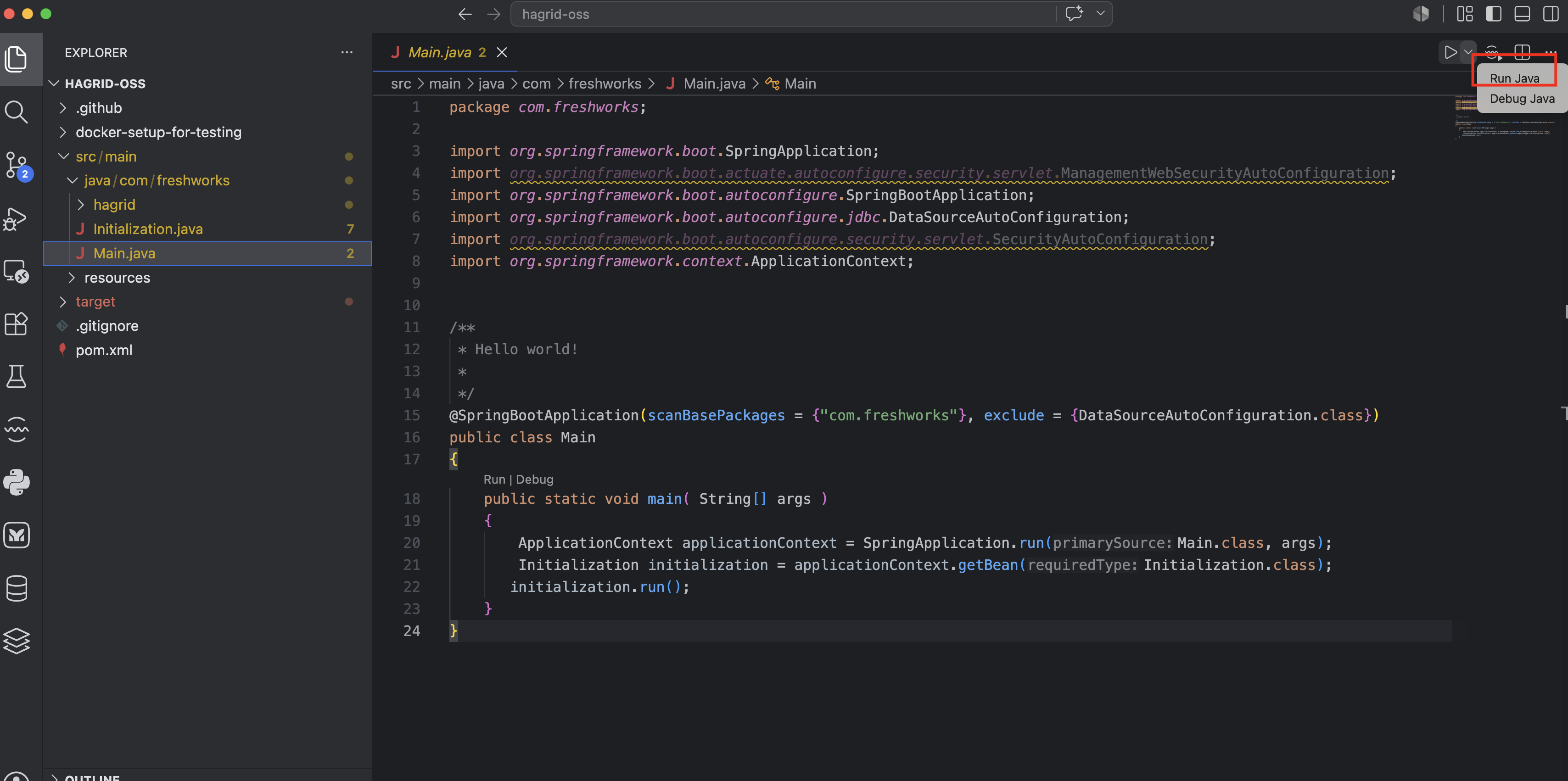
Task: Click the main breadcrumb segment
Action: click(445, 84)
